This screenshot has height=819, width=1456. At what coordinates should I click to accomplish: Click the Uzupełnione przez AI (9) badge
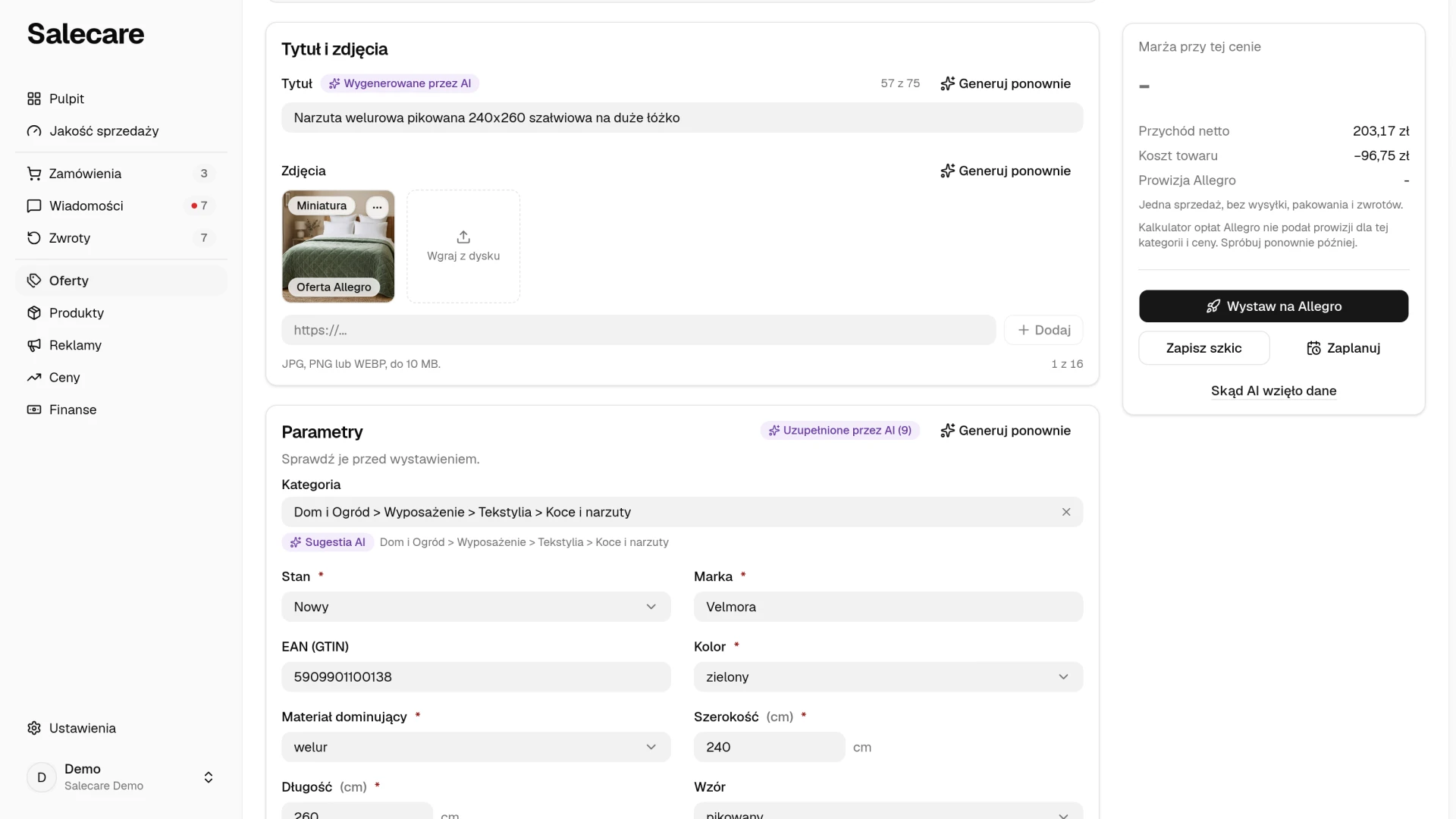(840, 431)
